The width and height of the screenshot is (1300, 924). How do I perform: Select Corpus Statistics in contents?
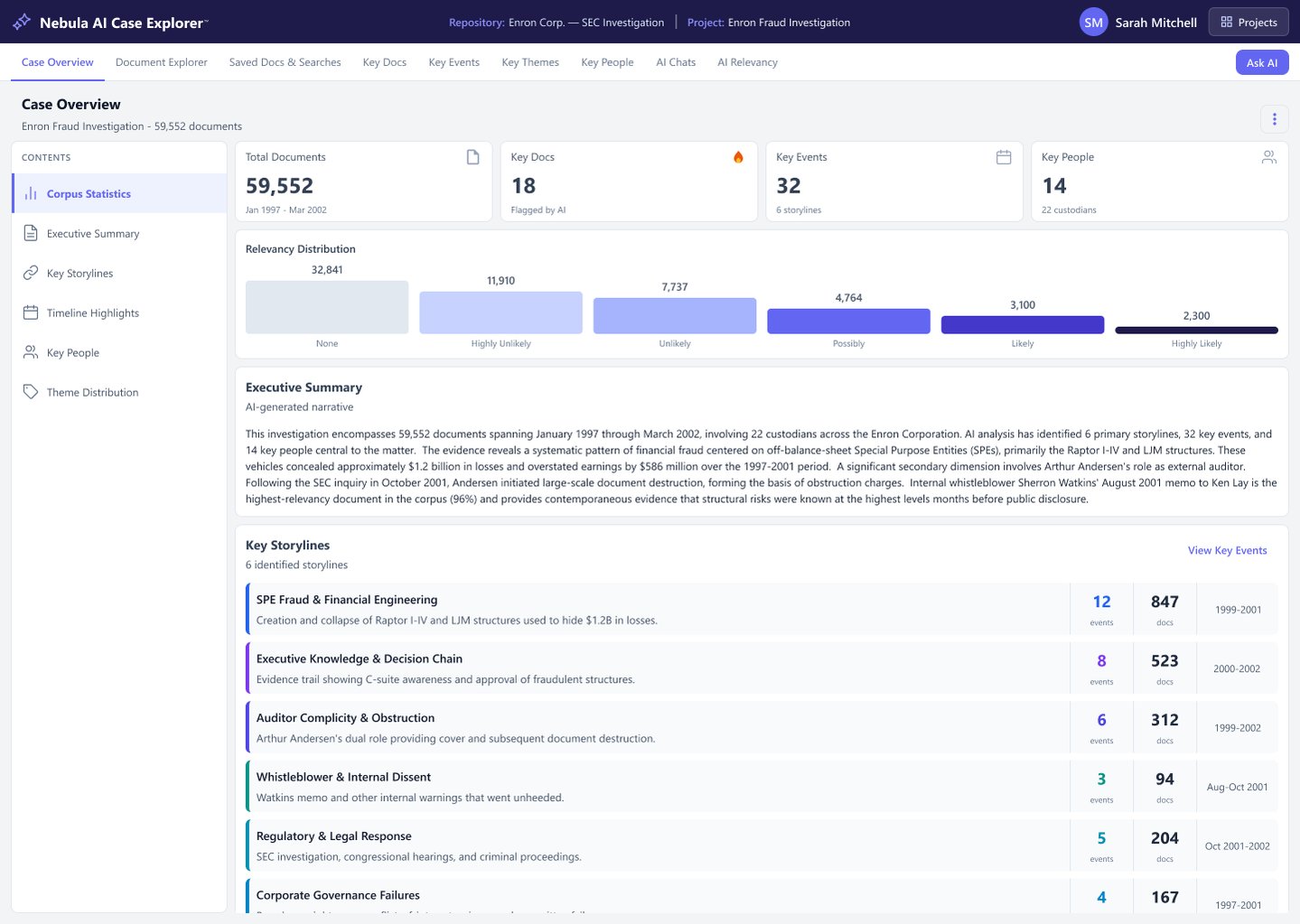119,193
